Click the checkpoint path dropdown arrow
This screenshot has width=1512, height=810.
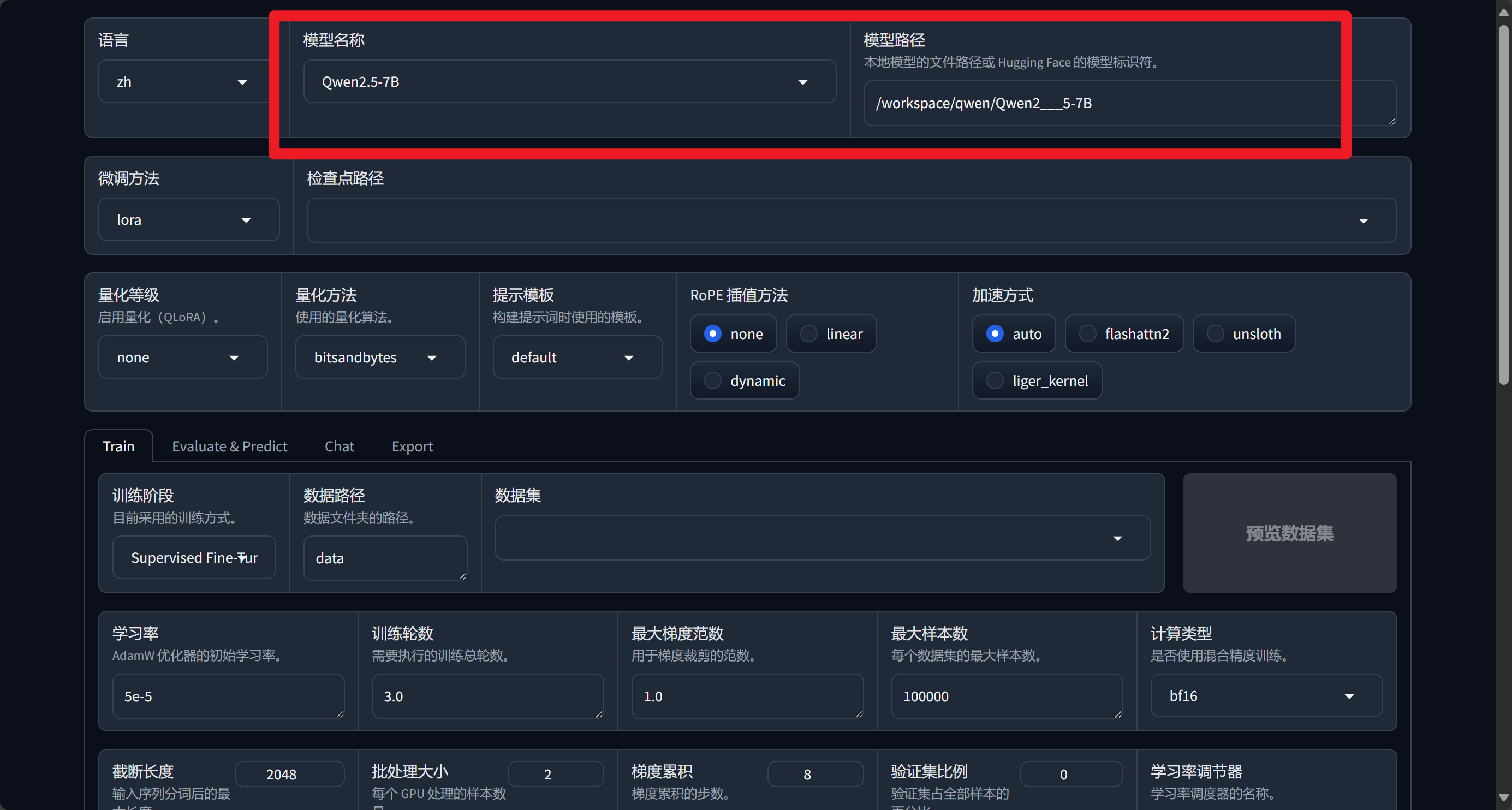[1363, 221]
